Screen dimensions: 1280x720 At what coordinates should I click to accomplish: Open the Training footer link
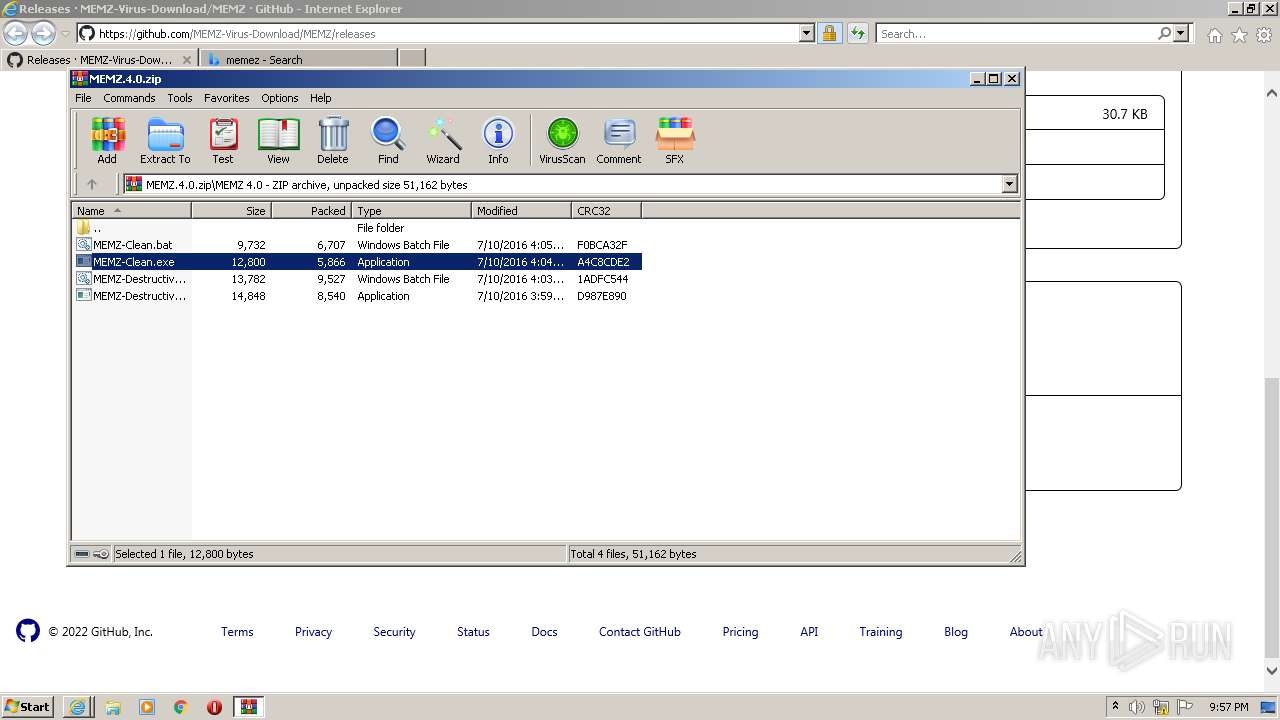[x=881, y=632]
